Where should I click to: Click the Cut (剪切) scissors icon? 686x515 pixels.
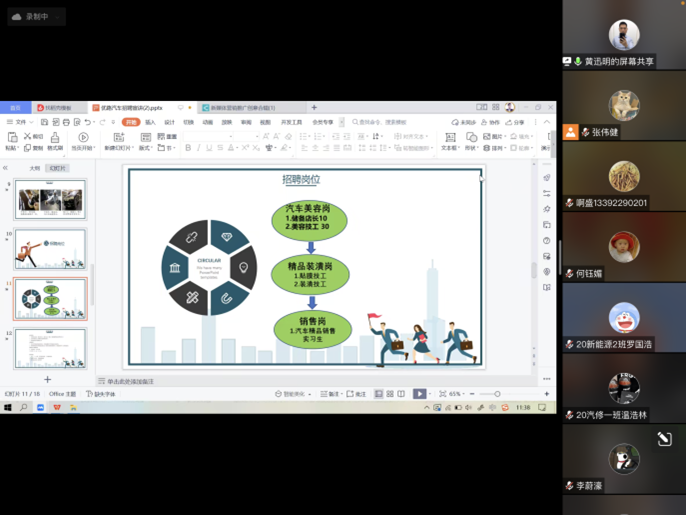(34, 136)
